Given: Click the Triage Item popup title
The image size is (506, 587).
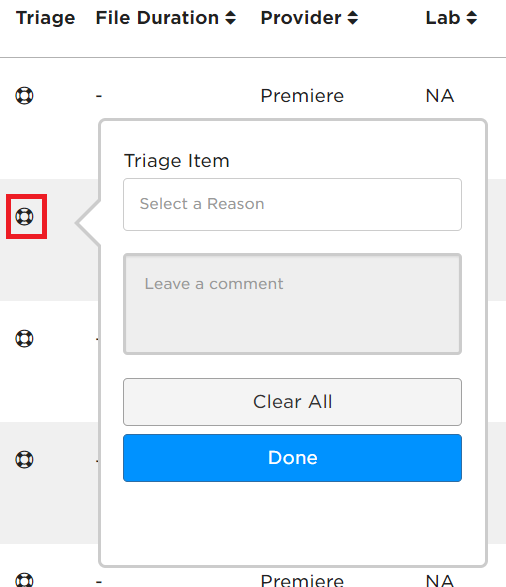Looking at the screenshot, I should [177, 161].
